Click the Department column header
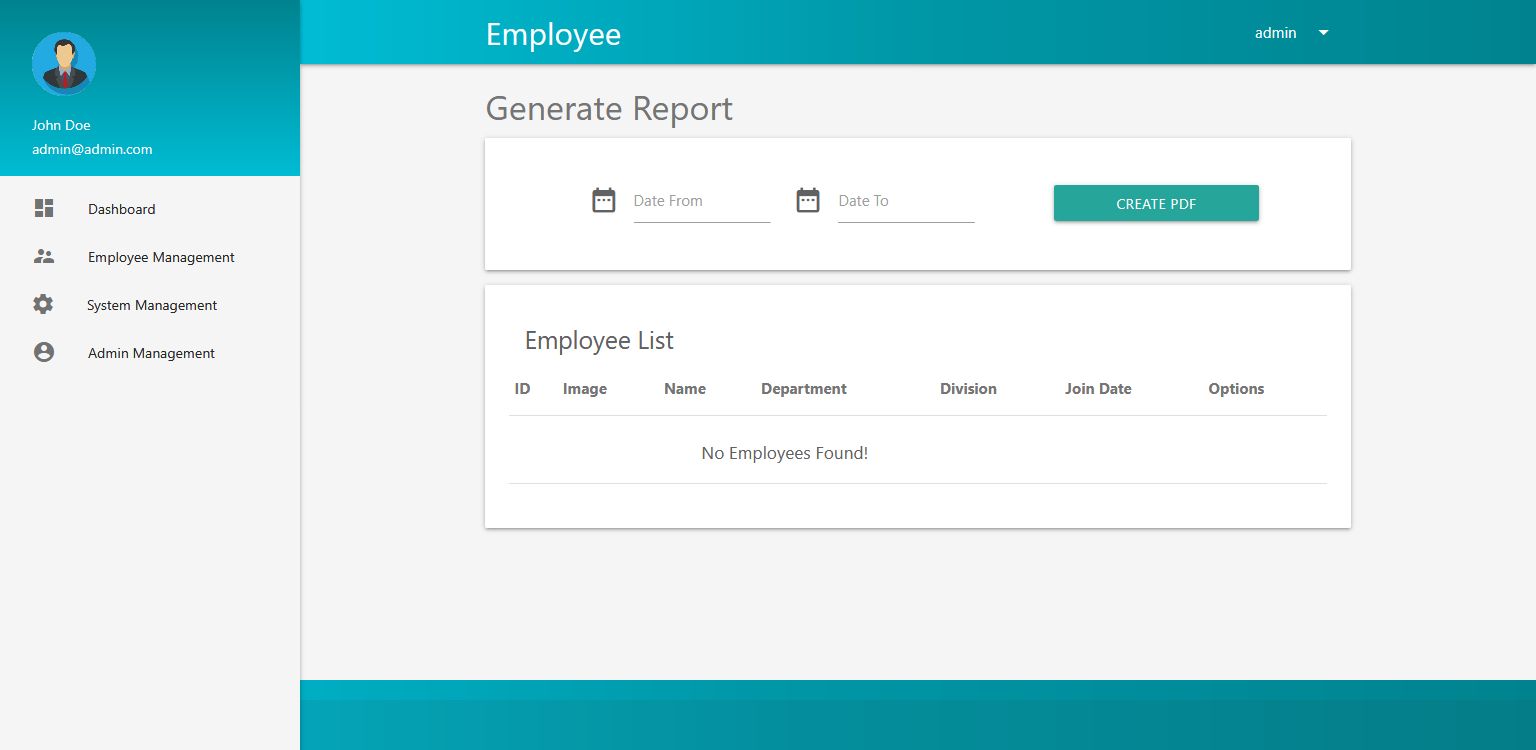Screen dimensions: 1536x750 click(803, 389)
